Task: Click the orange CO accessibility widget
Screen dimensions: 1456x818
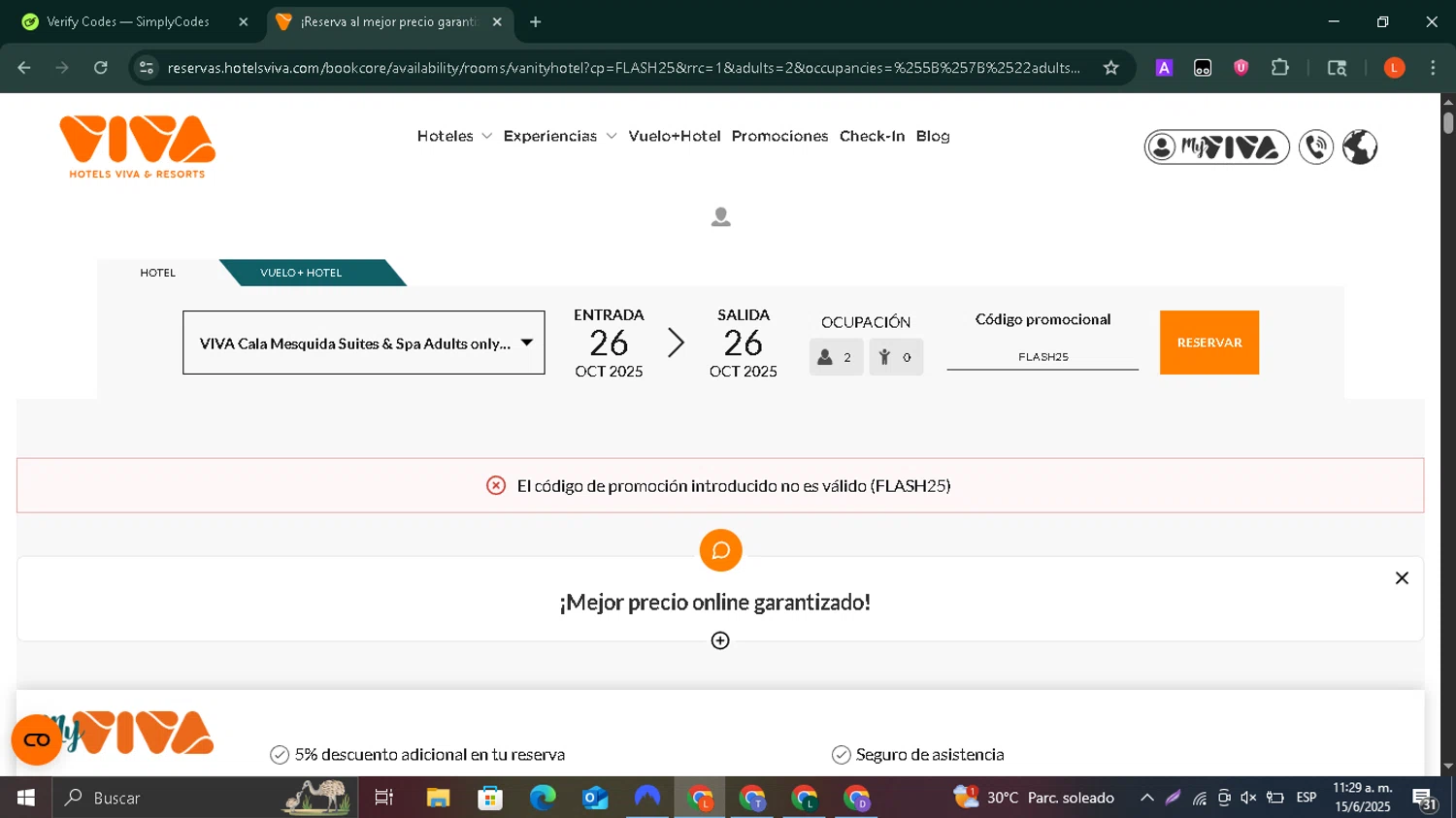Action: tap(36, 740)
